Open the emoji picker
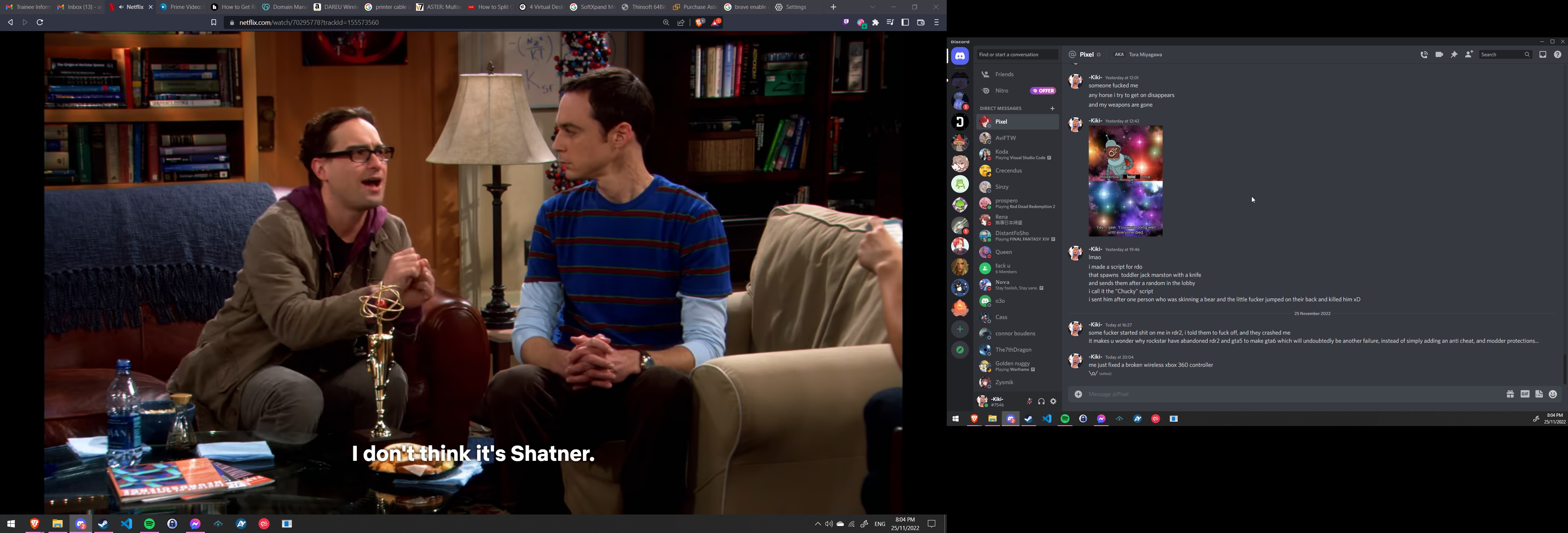 pos(1553,395)
